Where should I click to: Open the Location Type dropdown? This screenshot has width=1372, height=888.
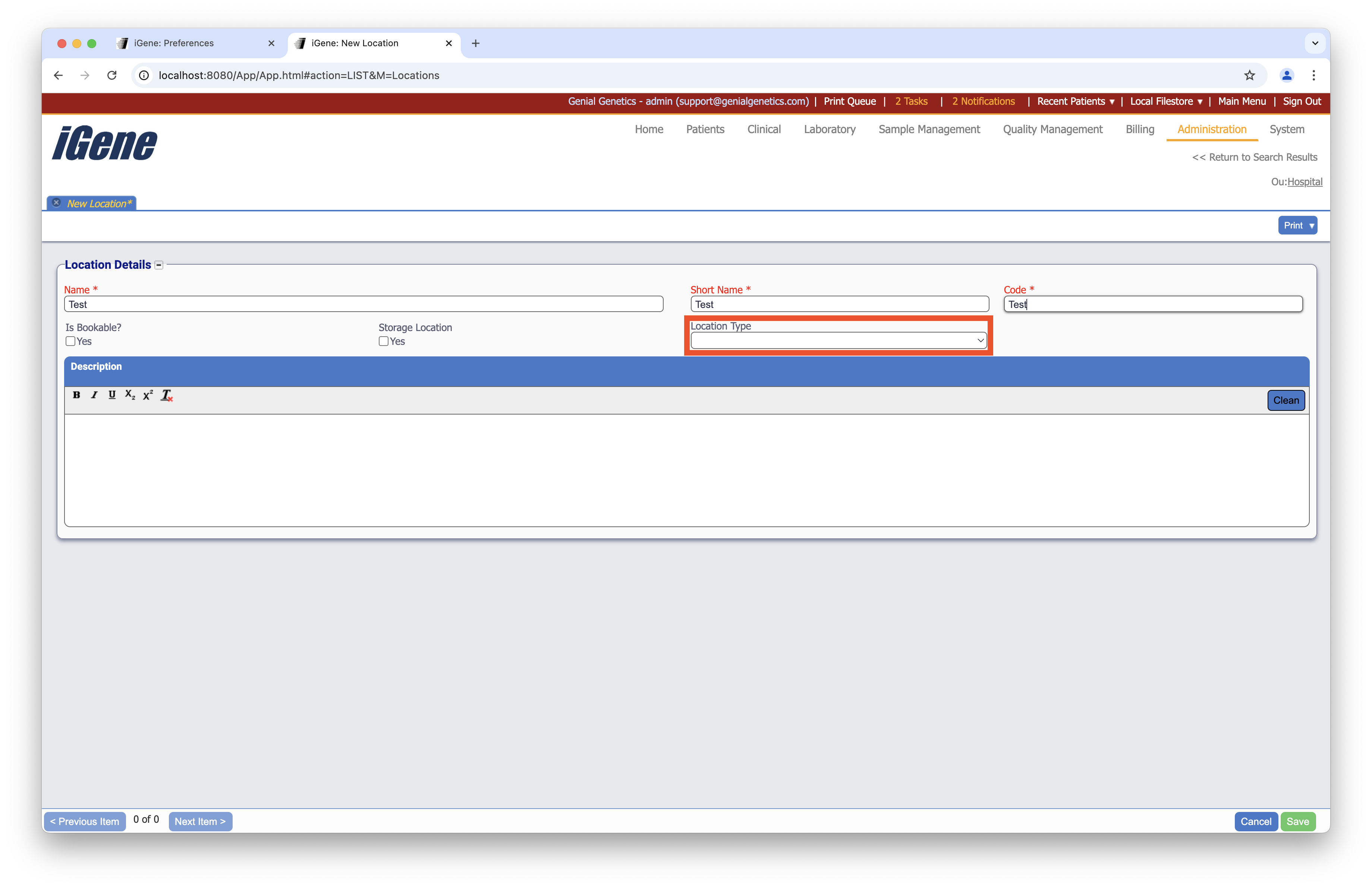tap(838, 341)
